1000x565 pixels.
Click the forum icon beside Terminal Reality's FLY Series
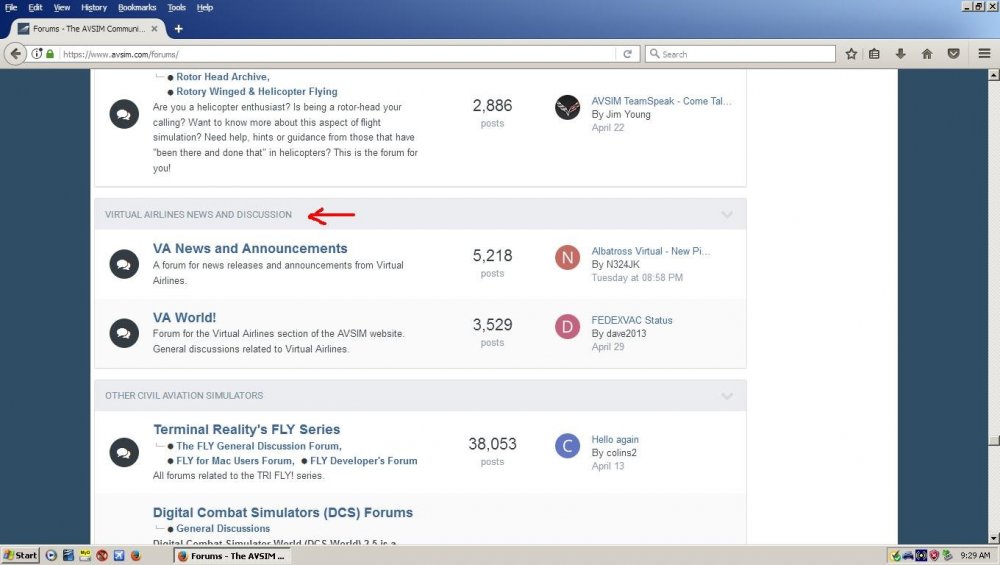(124, 453)
